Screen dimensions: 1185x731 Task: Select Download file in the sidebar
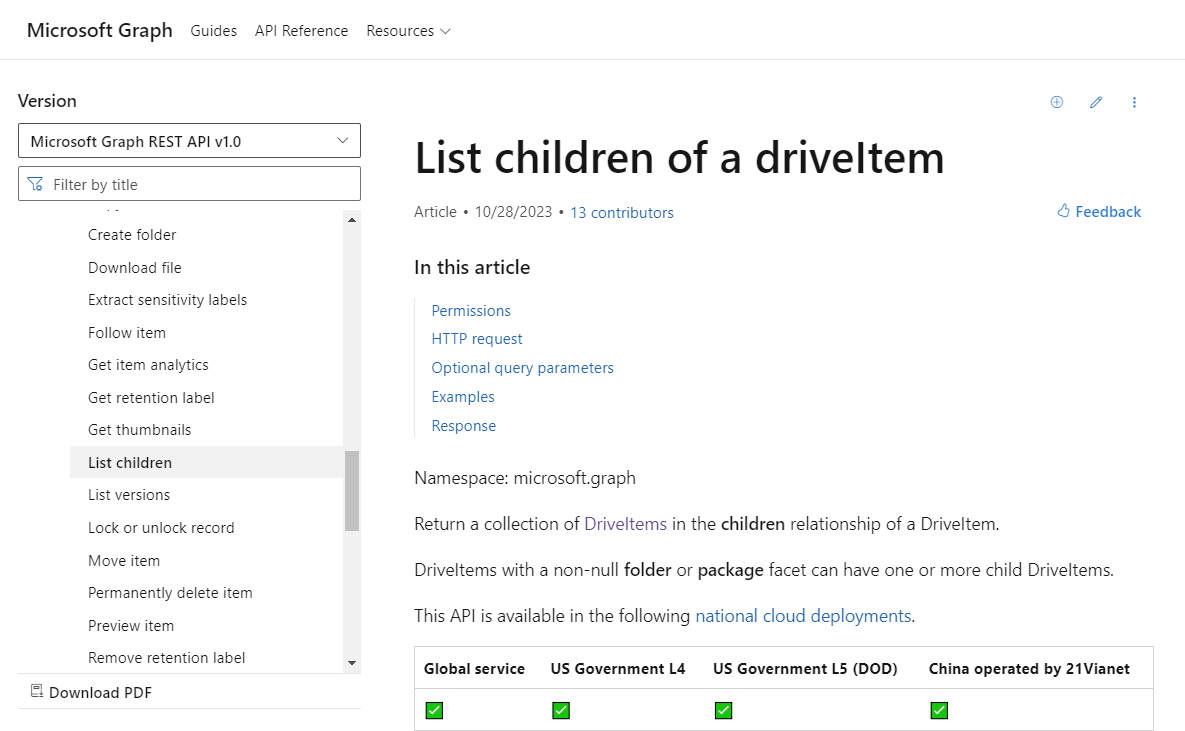pyautogui.click(x=135, y=268)
